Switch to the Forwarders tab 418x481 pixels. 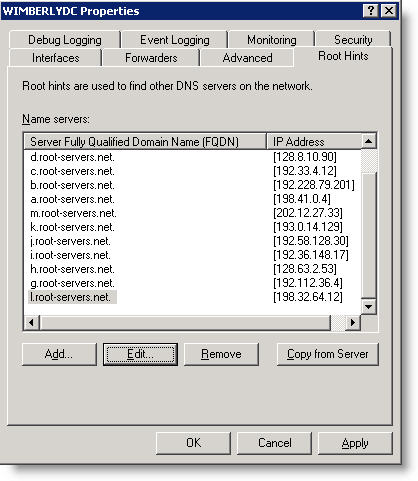151,58
